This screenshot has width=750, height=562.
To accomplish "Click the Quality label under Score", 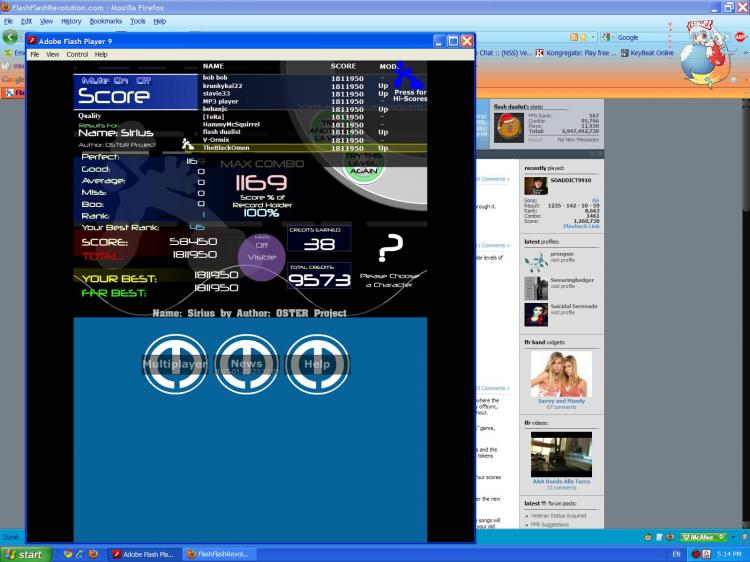I will (x=90, y=116).
